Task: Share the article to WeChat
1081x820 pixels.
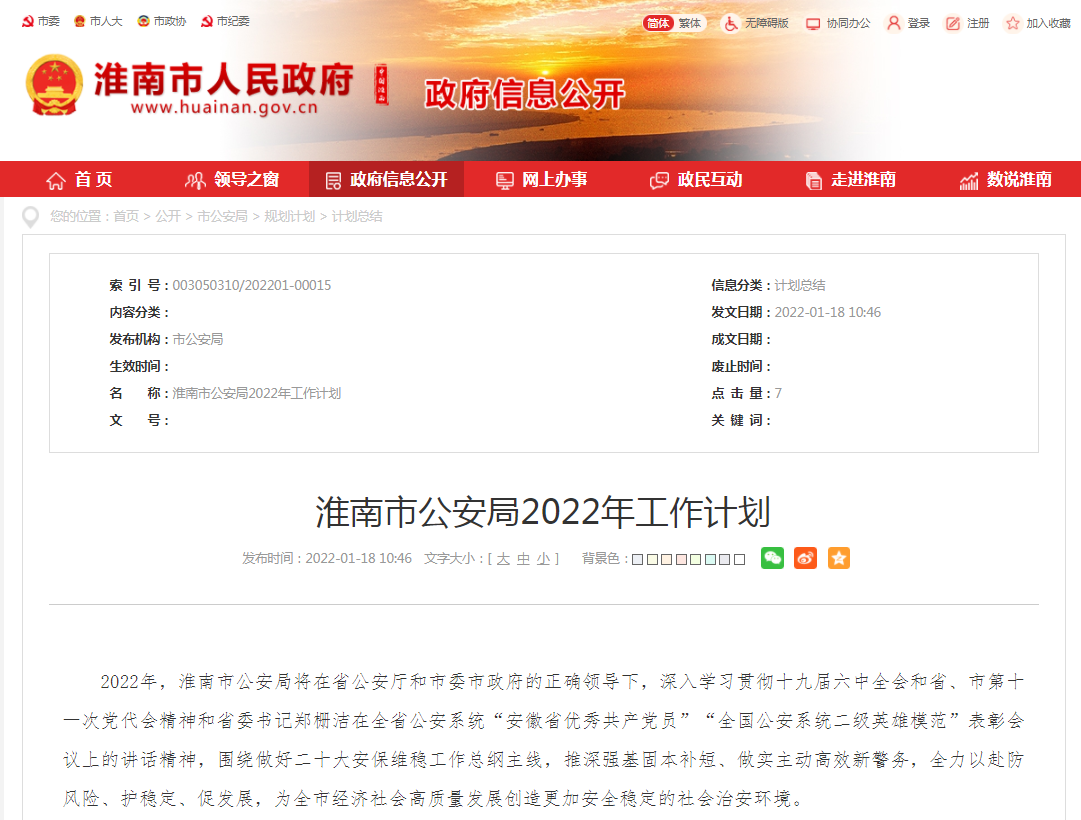Action: tap(771, 558)
